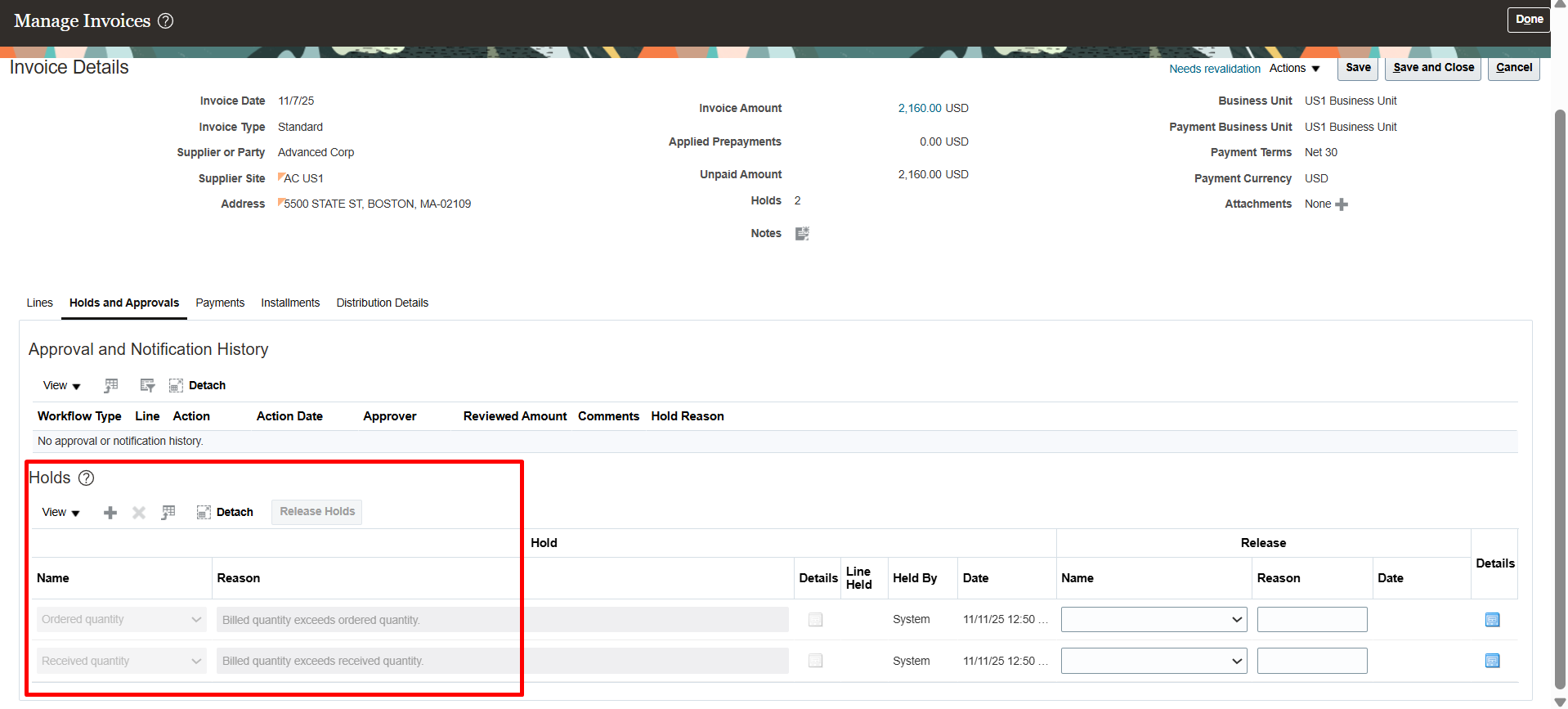Open the Ordered quantity hold name dropdown

122,620
